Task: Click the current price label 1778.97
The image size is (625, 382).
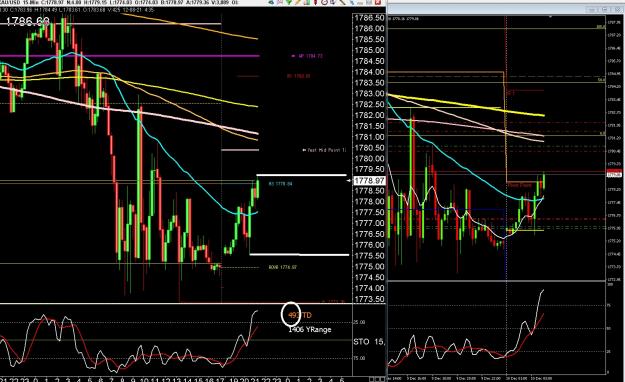Action: point(369,181)
